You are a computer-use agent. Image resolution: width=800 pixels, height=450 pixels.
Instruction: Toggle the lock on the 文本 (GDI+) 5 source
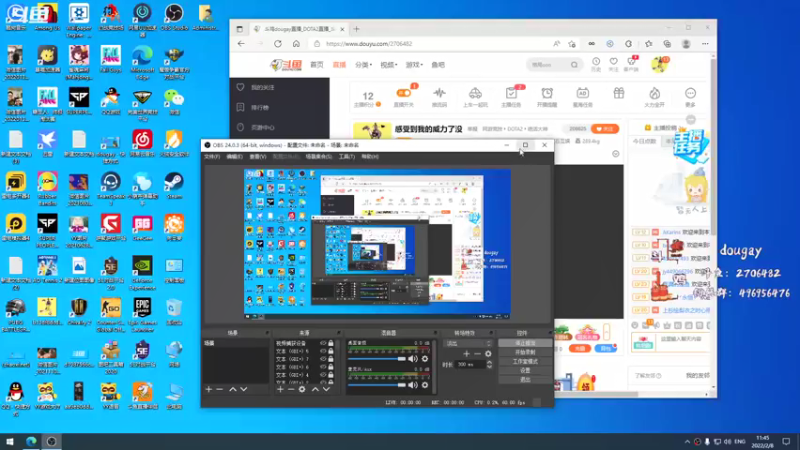331,351
